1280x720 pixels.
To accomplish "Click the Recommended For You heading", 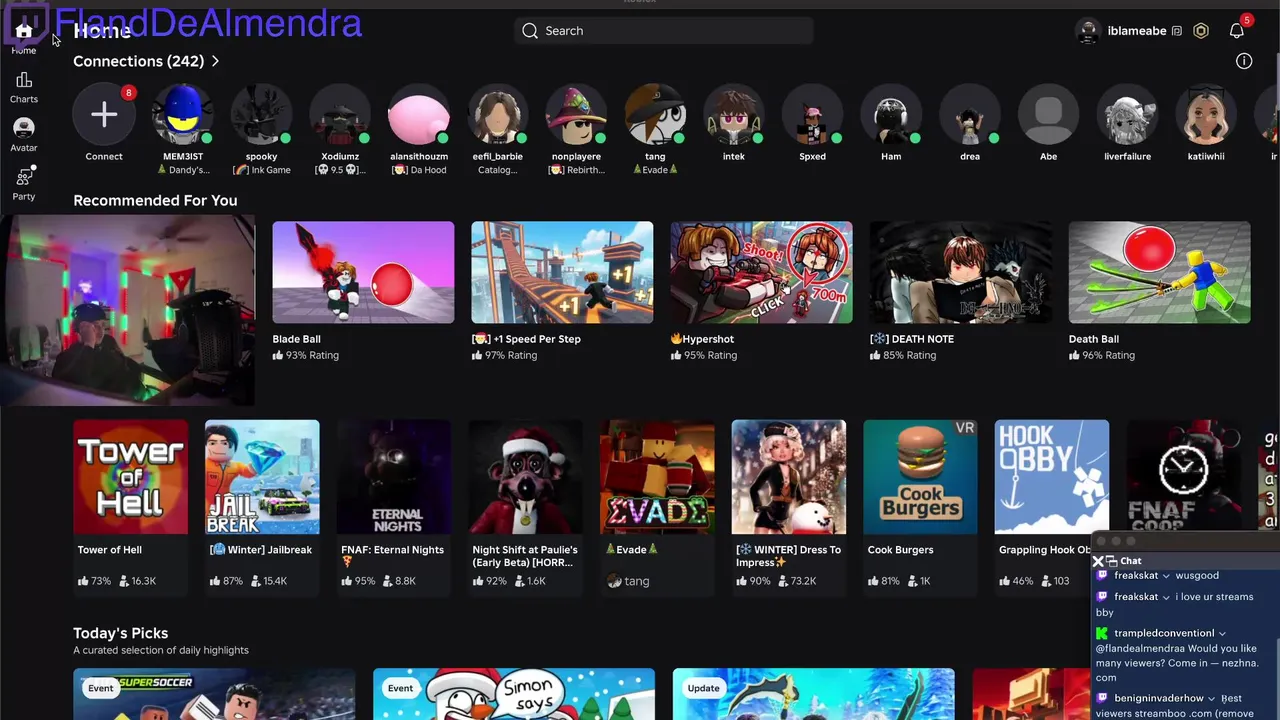I will [155, 200].
